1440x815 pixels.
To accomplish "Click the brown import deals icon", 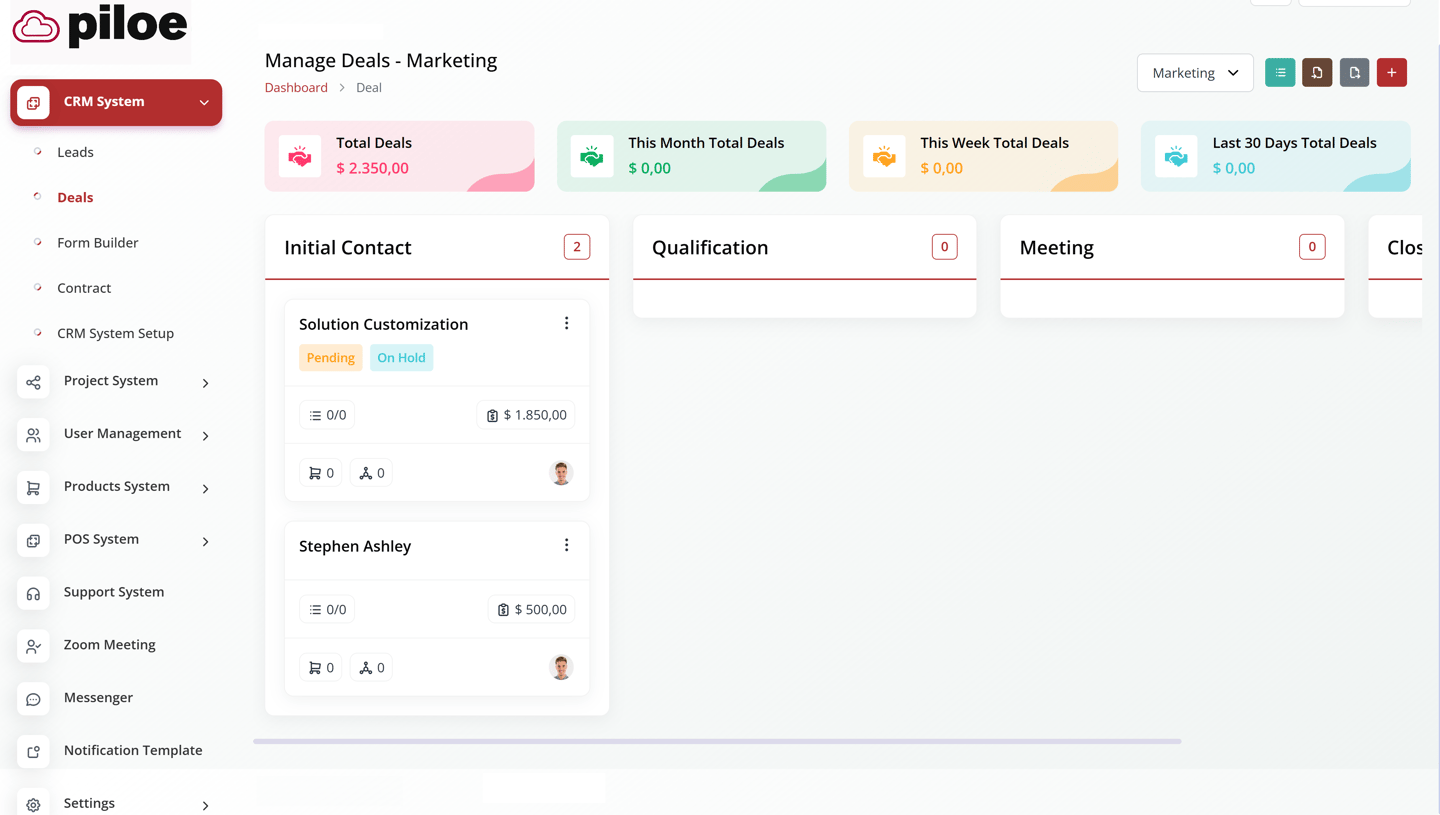I will (x=1317, y=73).
